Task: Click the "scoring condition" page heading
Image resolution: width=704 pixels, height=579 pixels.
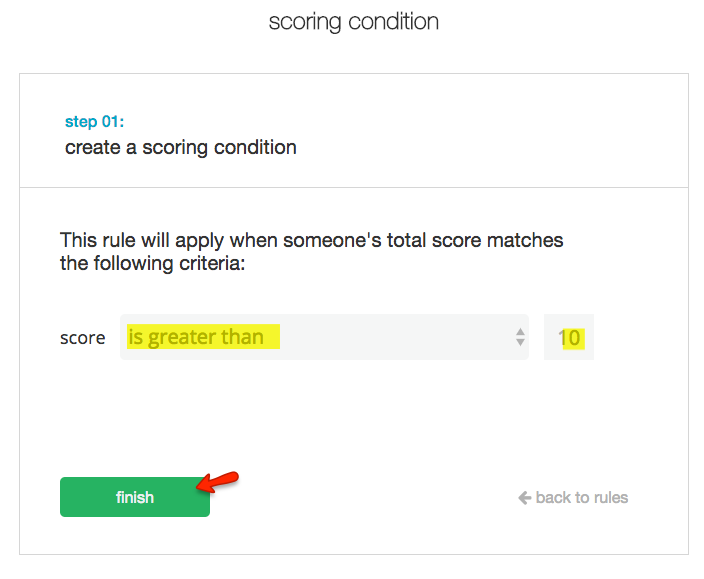Action: pyautogui.click(x=353, y=21)
